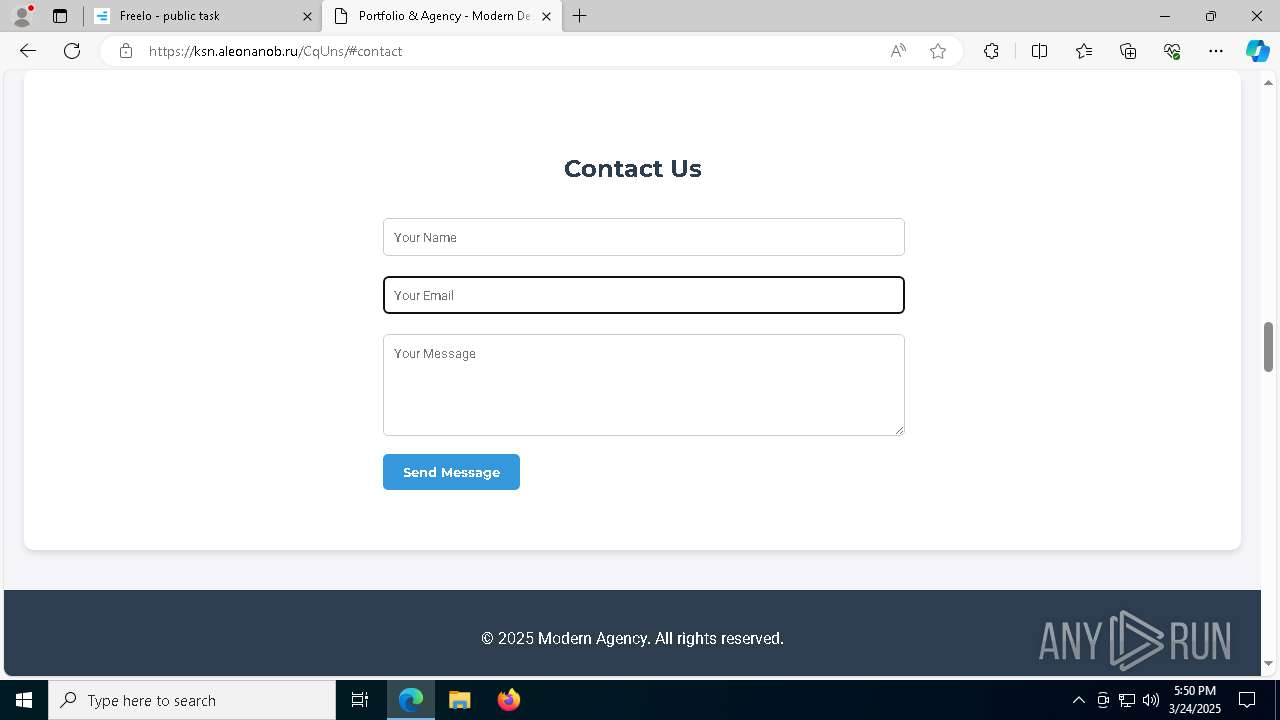Add this page to favorites star
Image resolution: width=1280 pixels, height=720 pixels.
click(938, 51)
